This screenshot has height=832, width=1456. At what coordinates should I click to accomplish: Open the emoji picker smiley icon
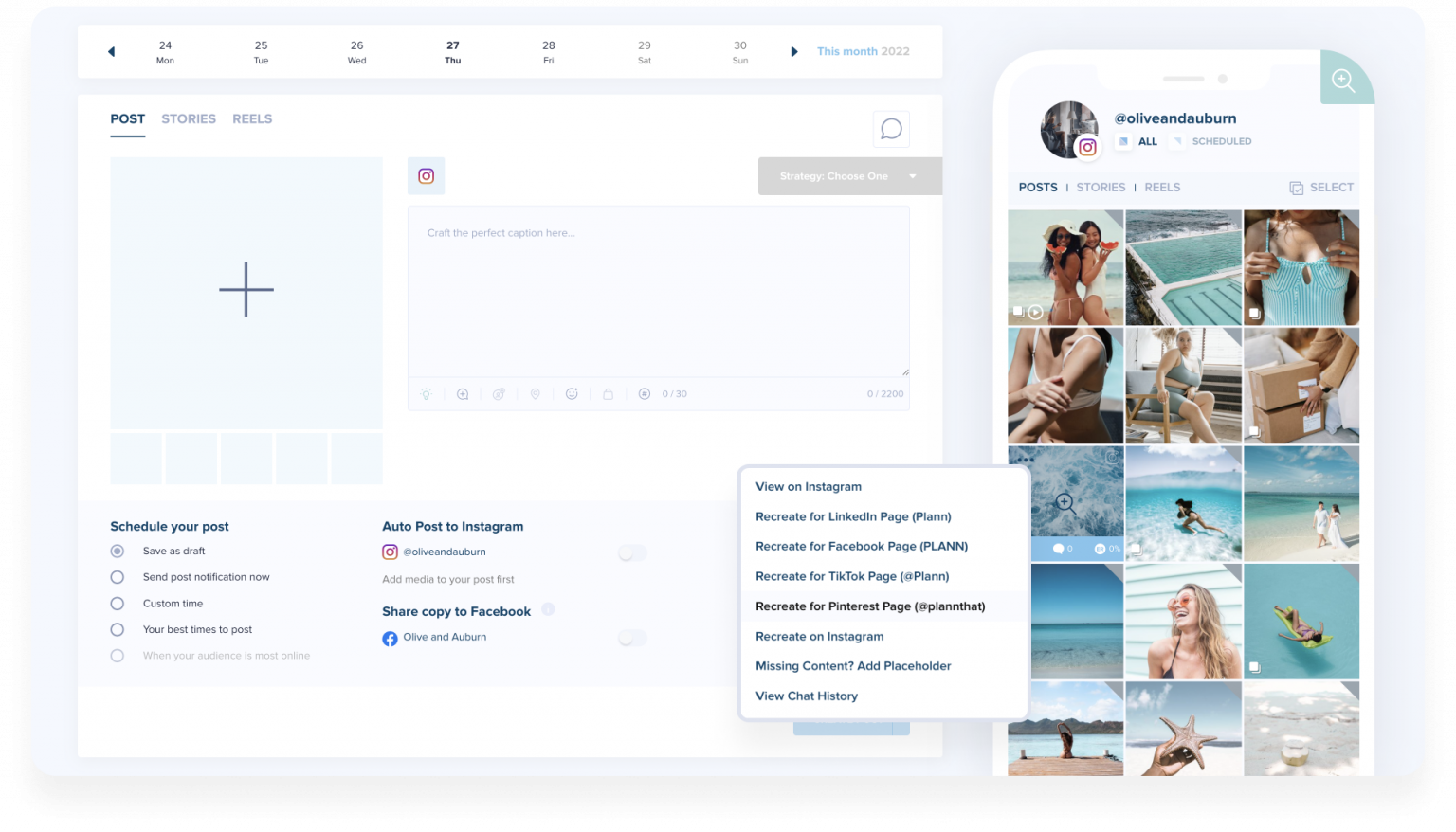[x=572, y=394]
